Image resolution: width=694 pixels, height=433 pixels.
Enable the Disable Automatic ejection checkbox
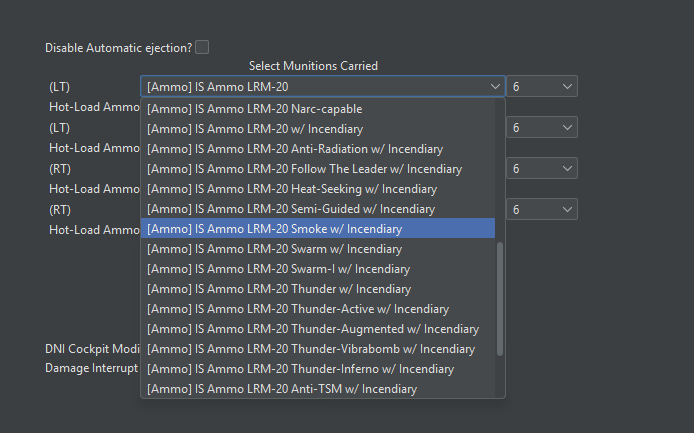coord(202,47)
